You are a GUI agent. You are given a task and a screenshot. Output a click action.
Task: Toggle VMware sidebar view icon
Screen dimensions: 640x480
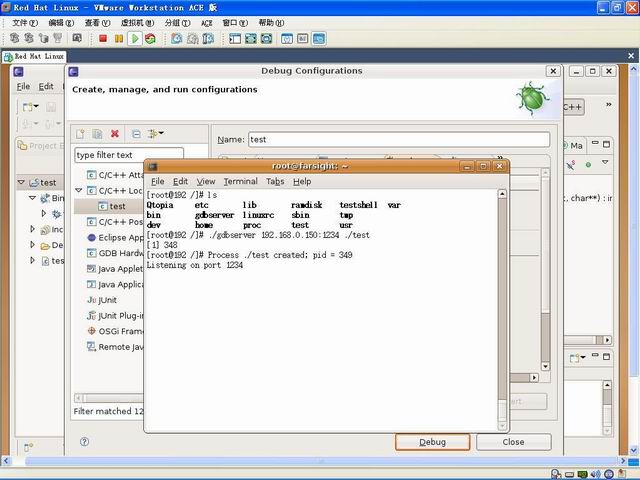pos(235,39)
